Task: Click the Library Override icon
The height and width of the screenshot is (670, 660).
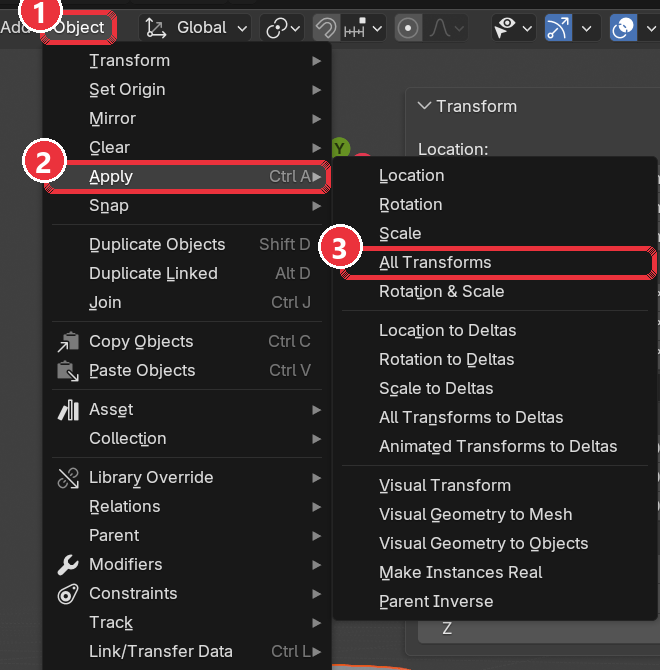Action: tap(68, 478)
